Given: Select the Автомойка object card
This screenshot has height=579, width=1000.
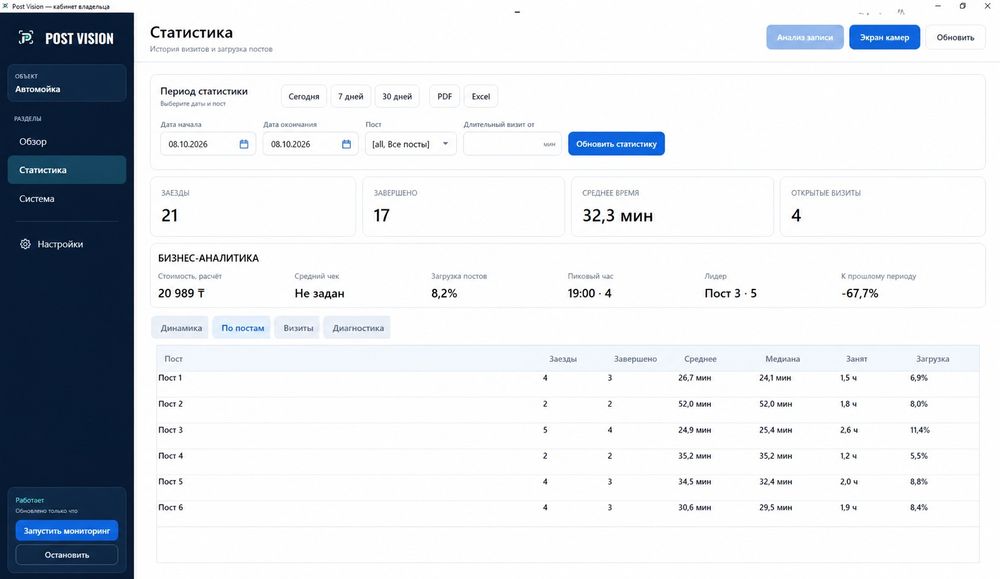Looking at the screenshot, I should click(66, 83).
